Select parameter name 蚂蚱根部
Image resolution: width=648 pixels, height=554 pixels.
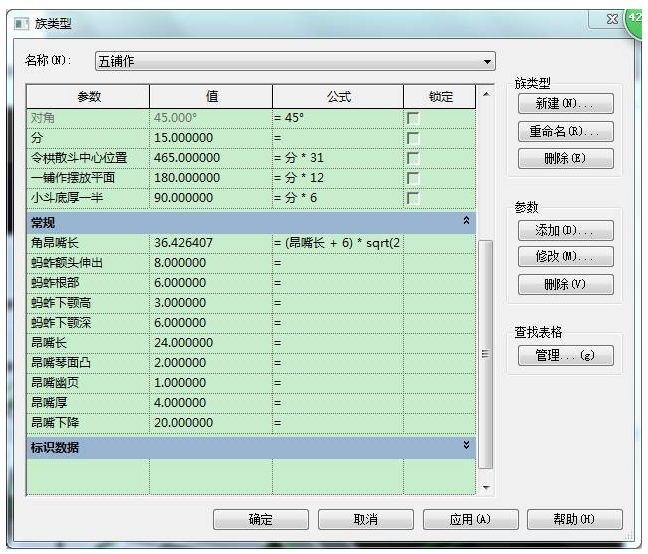point(55,283)
